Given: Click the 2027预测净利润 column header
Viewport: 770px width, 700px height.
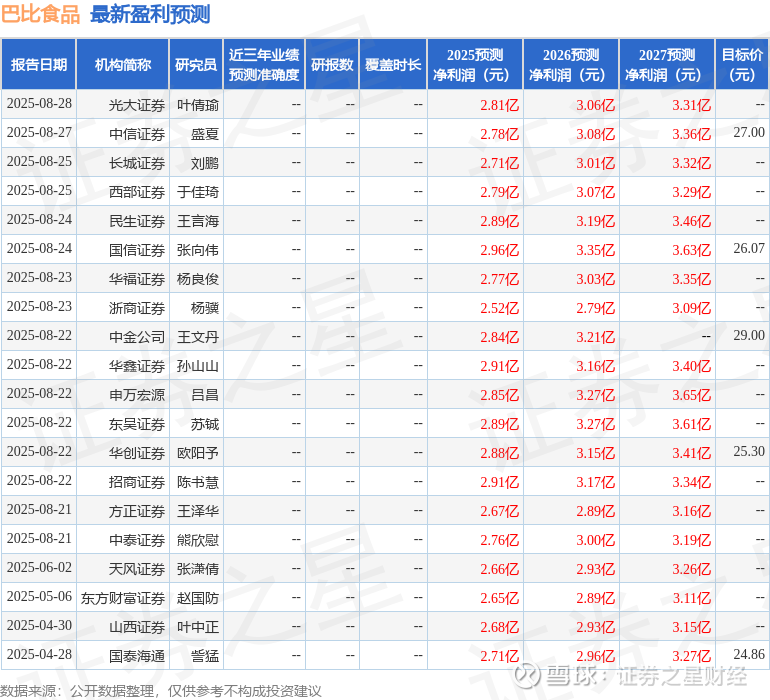Looking at the screenshot, I should pos(667,64).
